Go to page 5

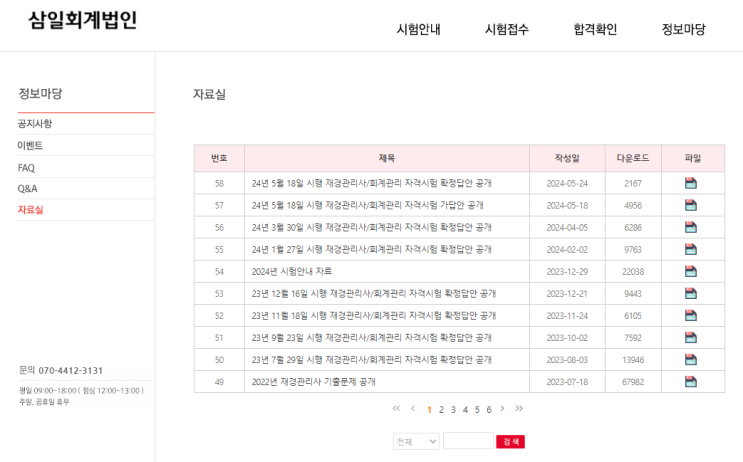click(477, 409)
